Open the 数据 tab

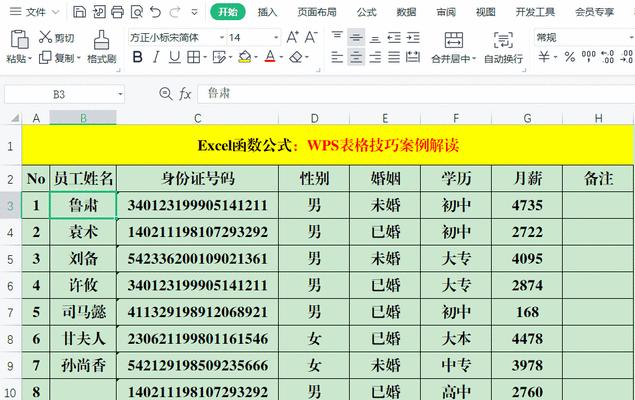(x=406, y=12)
